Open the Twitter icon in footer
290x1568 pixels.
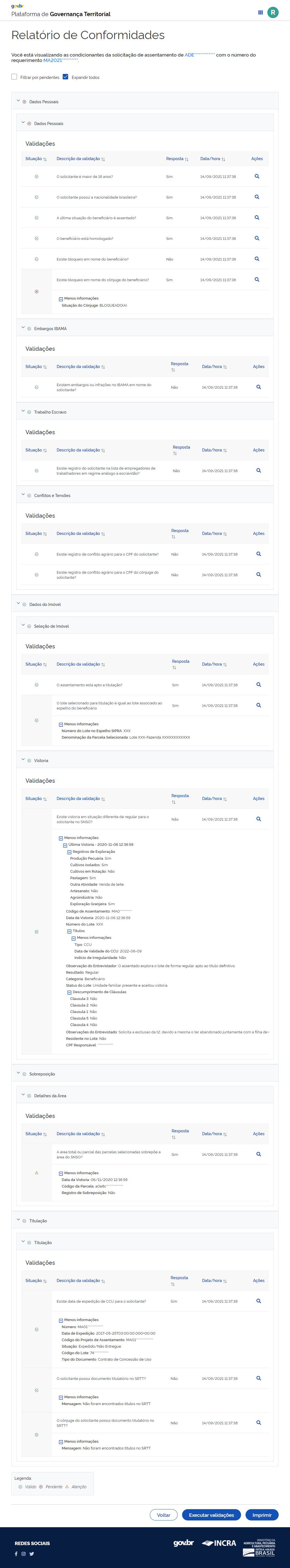tap(32, 1553)
